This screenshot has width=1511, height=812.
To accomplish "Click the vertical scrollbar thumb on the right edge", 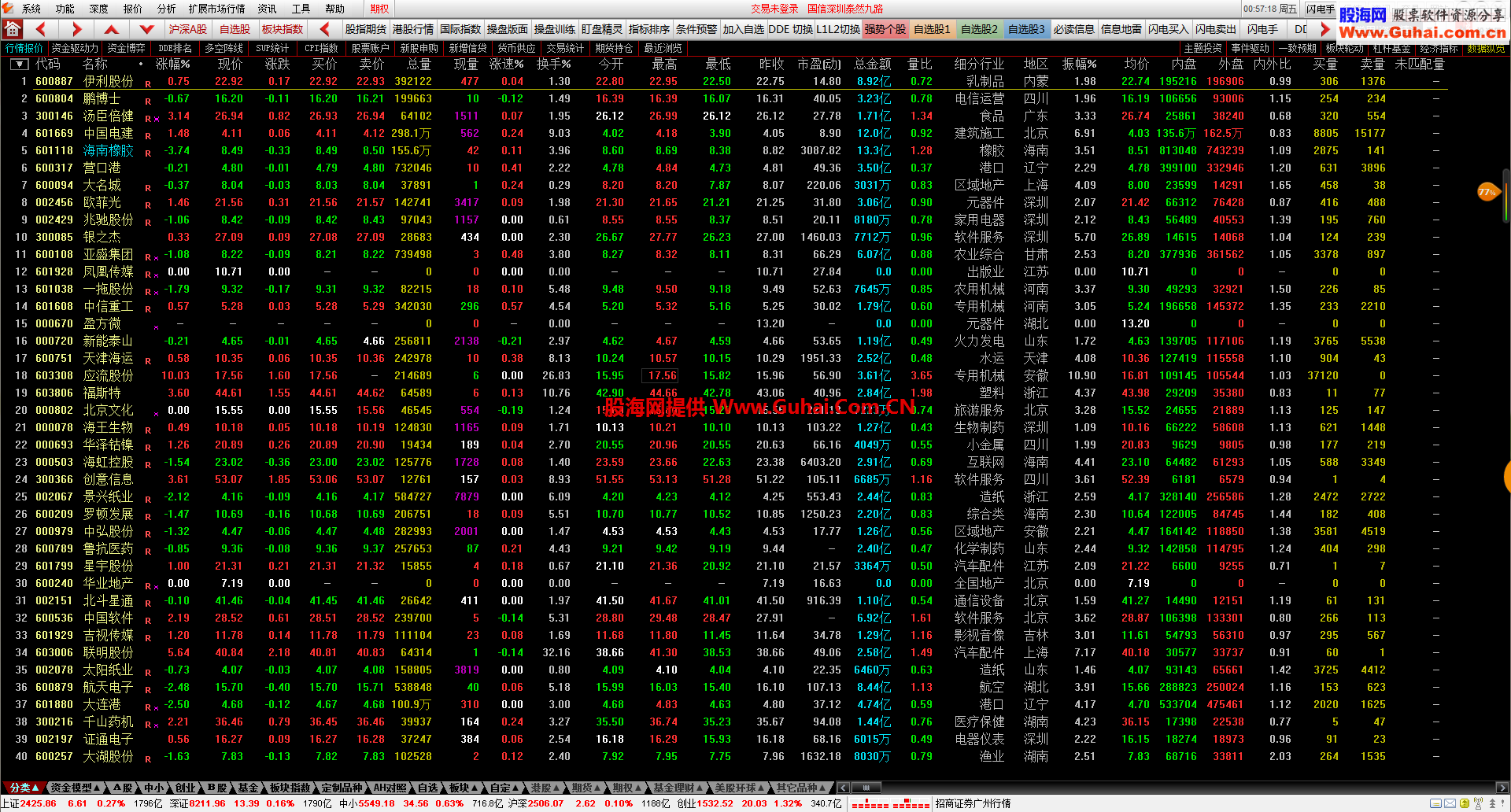I will tap(1507, 197).
